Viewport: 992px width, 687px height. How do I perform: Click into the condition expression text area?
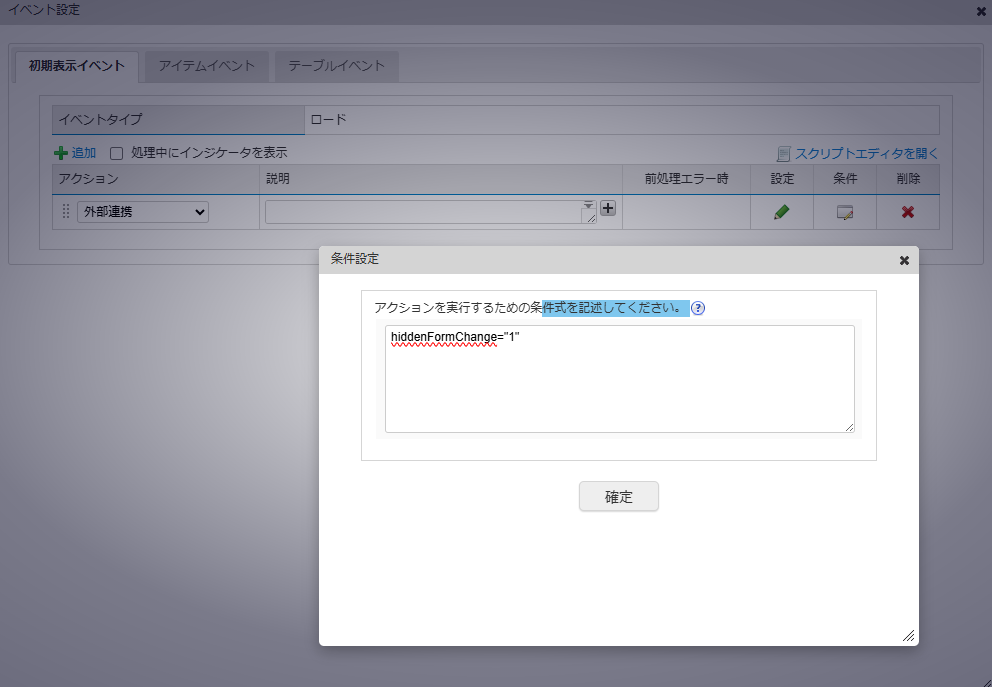tap(619, 385)
